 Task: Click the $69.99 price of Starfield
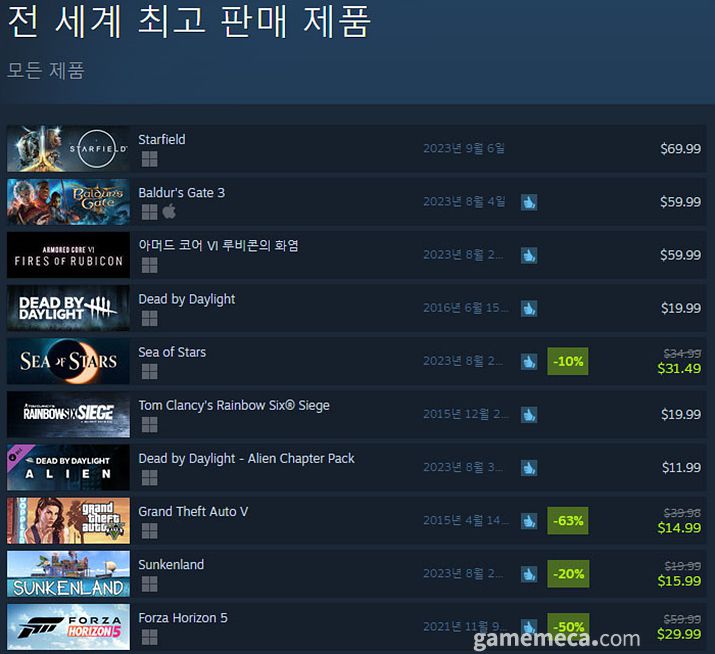[680, 149]
